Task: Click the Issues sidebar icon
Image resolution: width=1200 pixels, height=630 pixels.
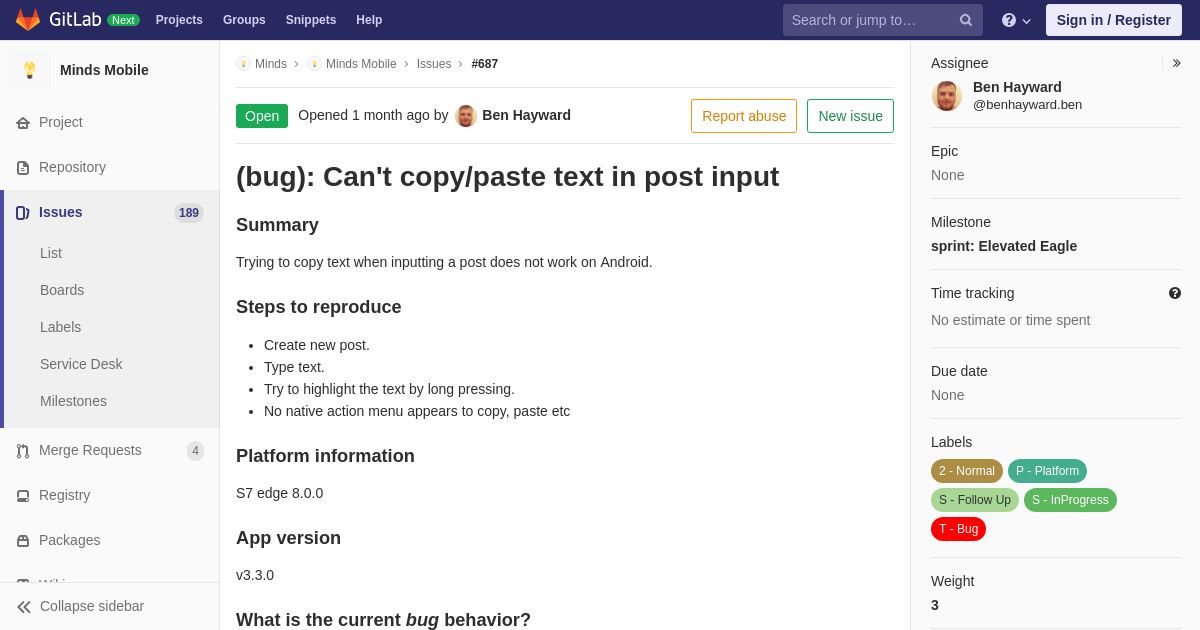Action: (x=23, y=213)
